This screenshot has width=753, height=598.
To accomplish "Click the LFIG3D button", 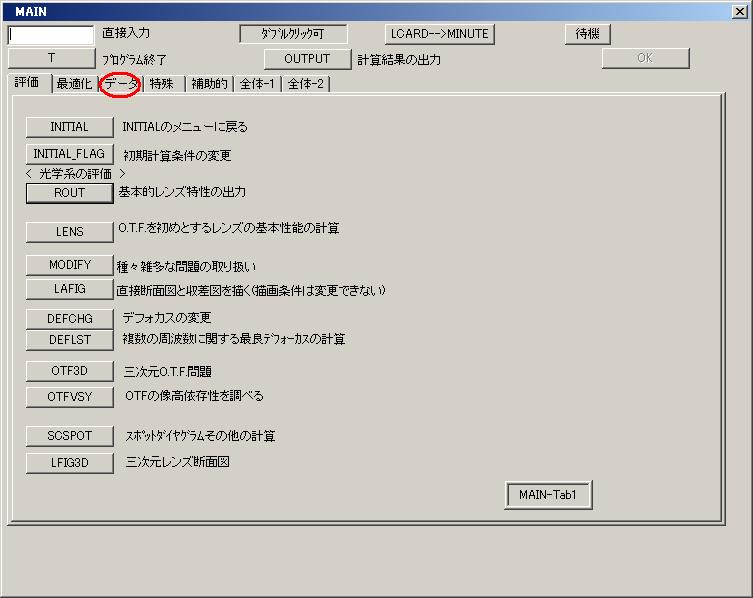I will pos(70,463).
